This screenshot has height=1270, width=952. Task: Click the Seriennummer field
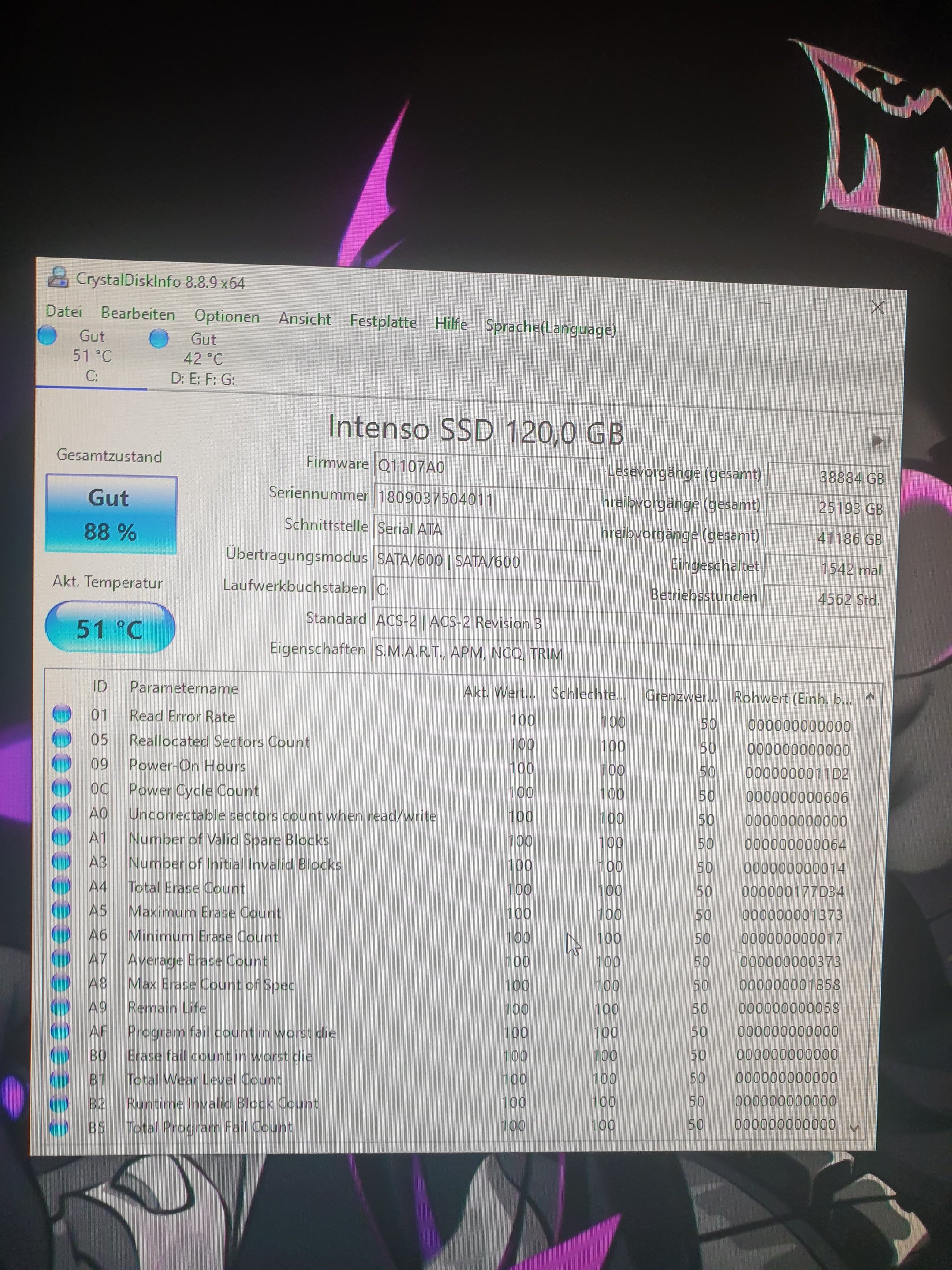488,498
